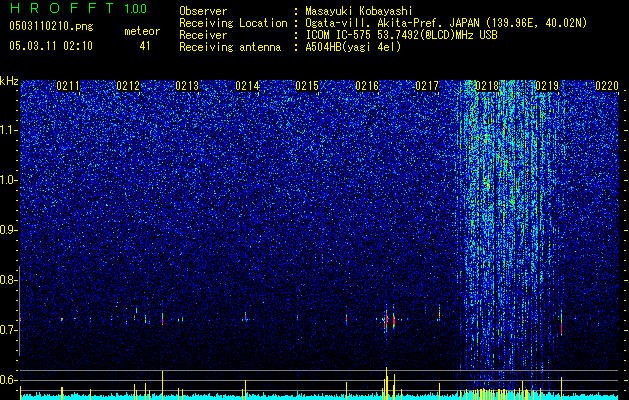Click the 0220 time marker
Viewport: 629px width, 400px height.
tap(607, 86)
